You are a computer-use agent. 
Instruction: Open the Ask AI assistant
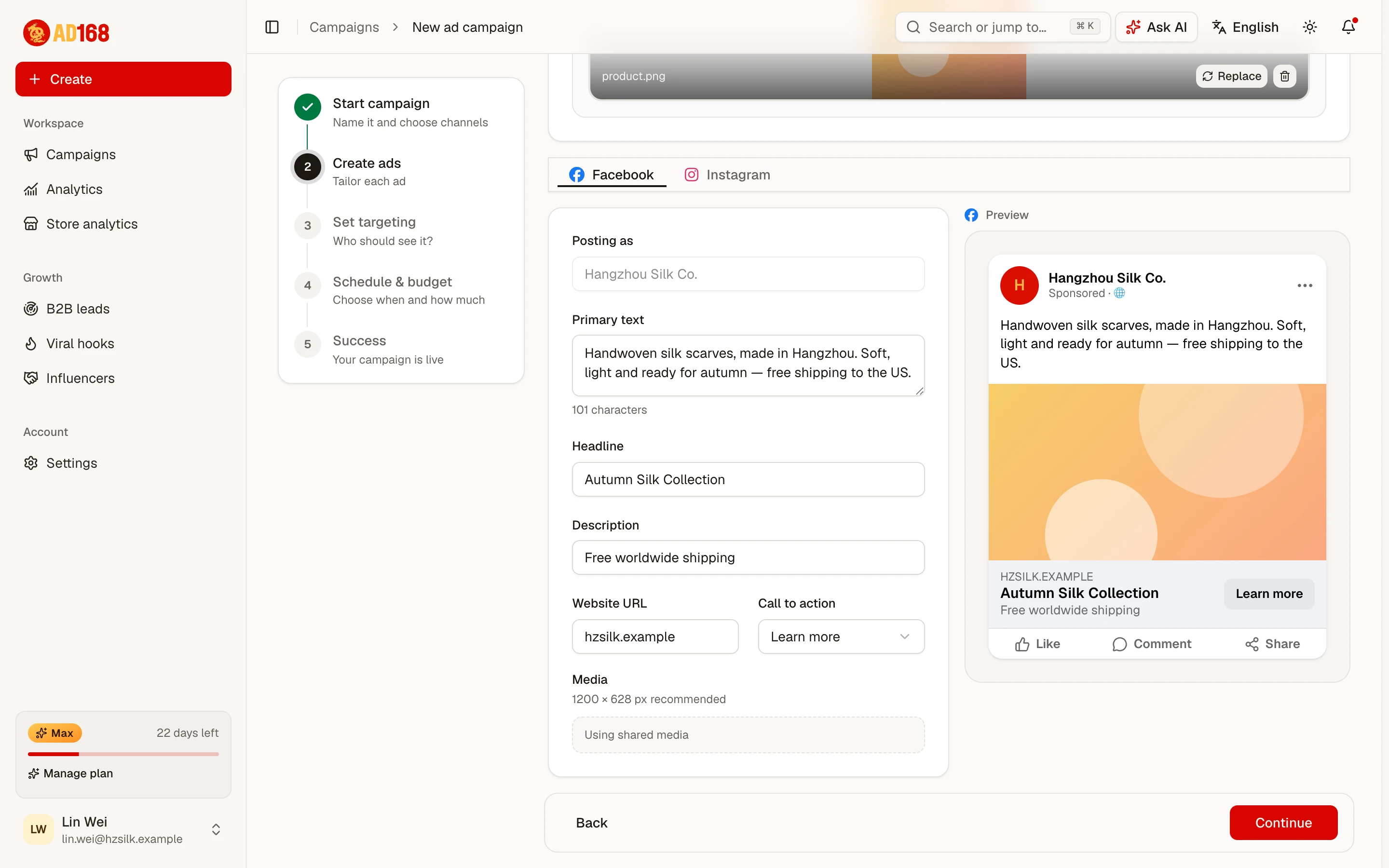[1156, 27]
